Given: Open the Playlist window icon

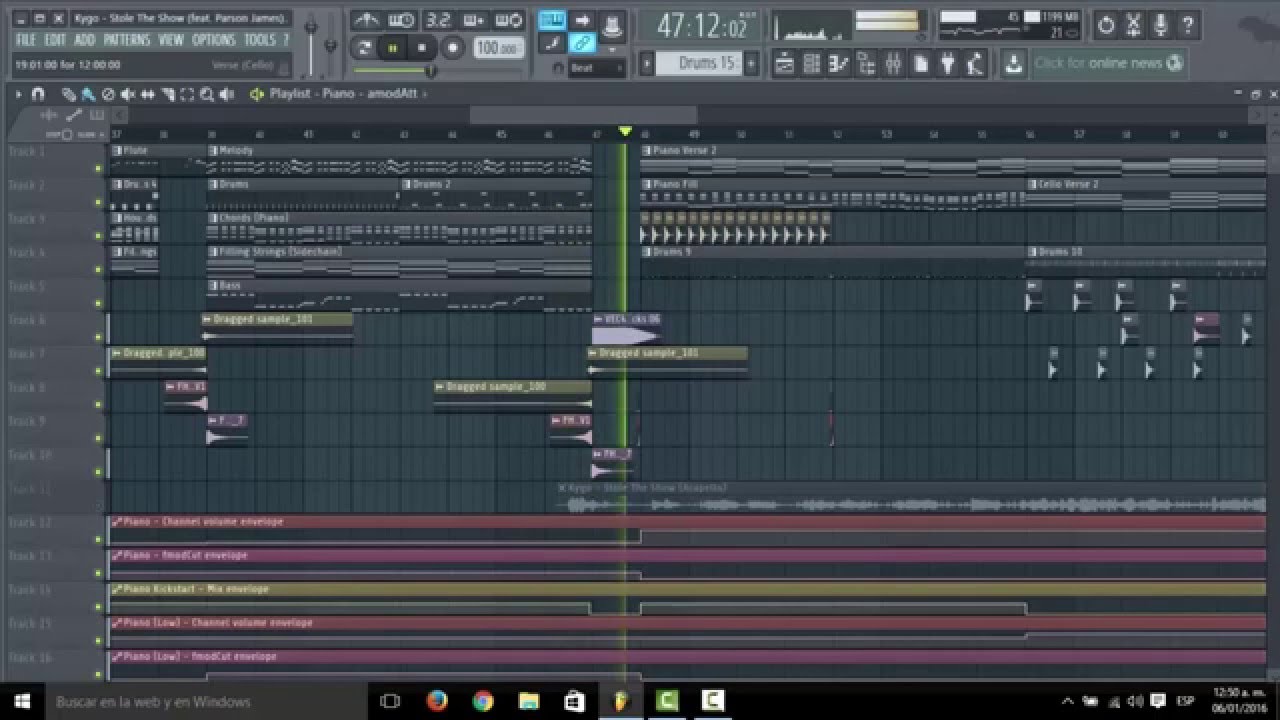Looking at the screenshot, I should (x=785, y=63).
